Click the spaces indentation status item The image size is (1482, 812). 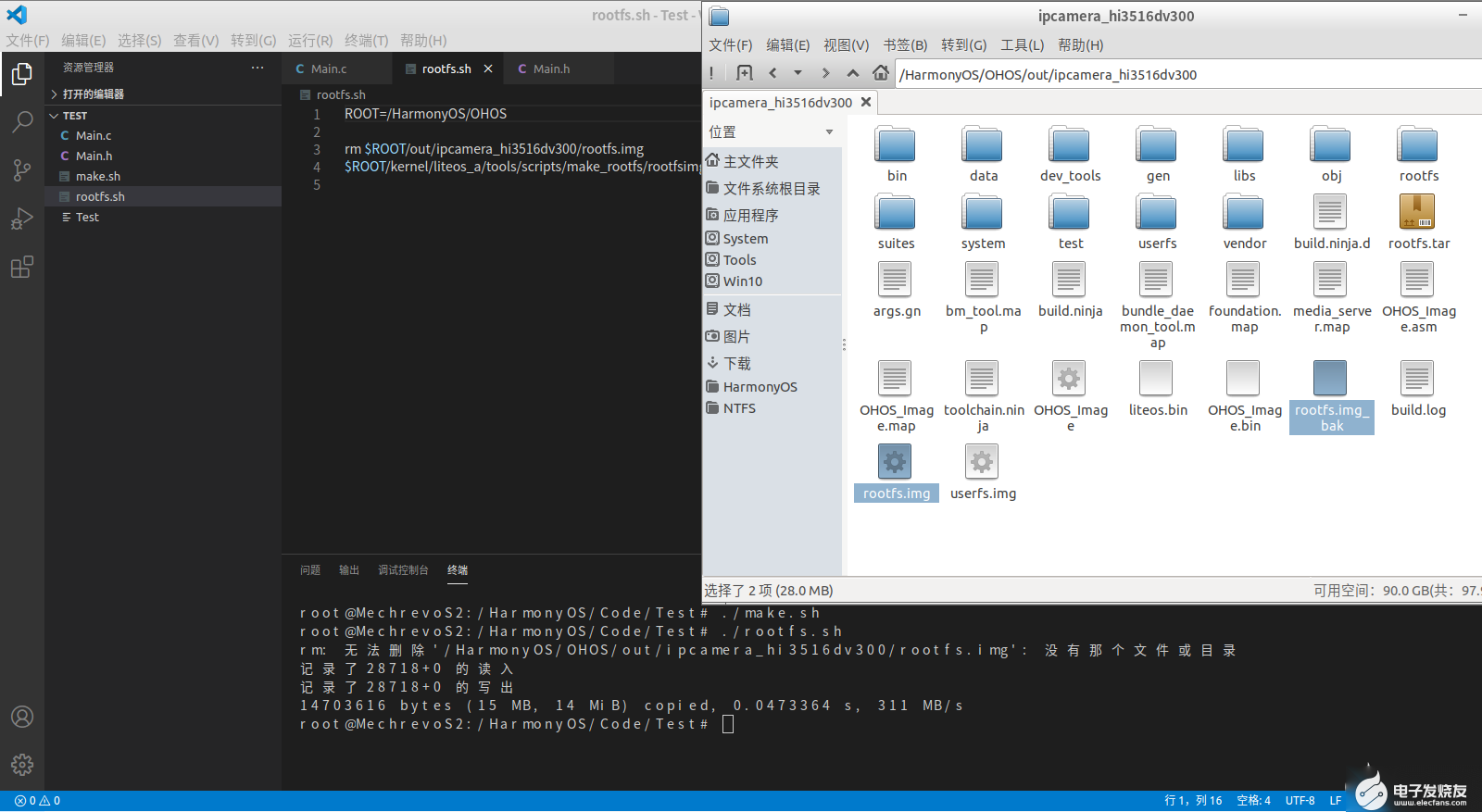coord(1253,801)
